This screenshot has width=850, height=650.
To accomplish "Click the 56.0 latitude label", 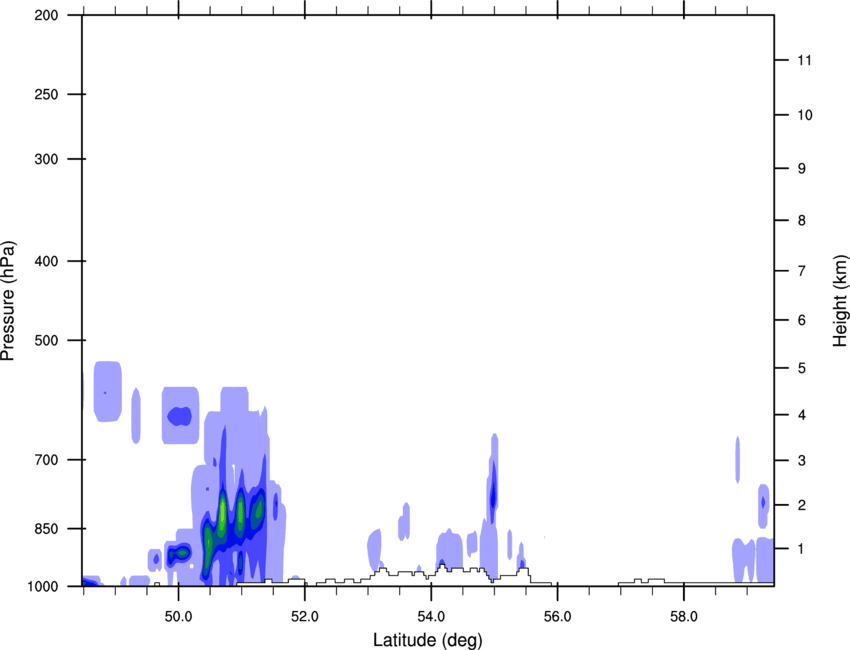I will tap(557, 617).
